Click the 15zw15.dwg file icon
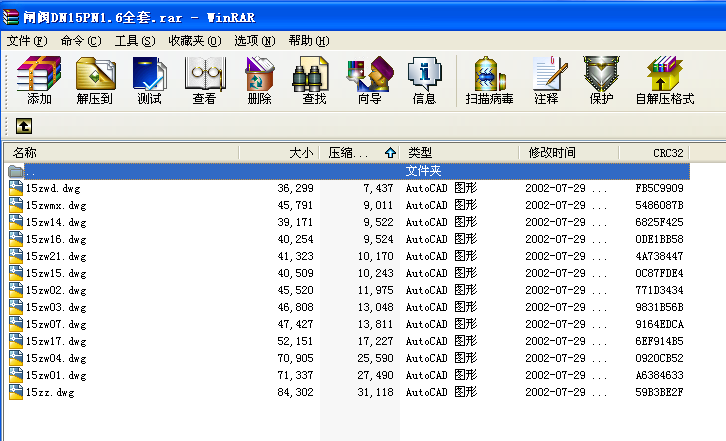Image resolution: width=726 pixels, height=441 pixels. (x=16, y=273)
